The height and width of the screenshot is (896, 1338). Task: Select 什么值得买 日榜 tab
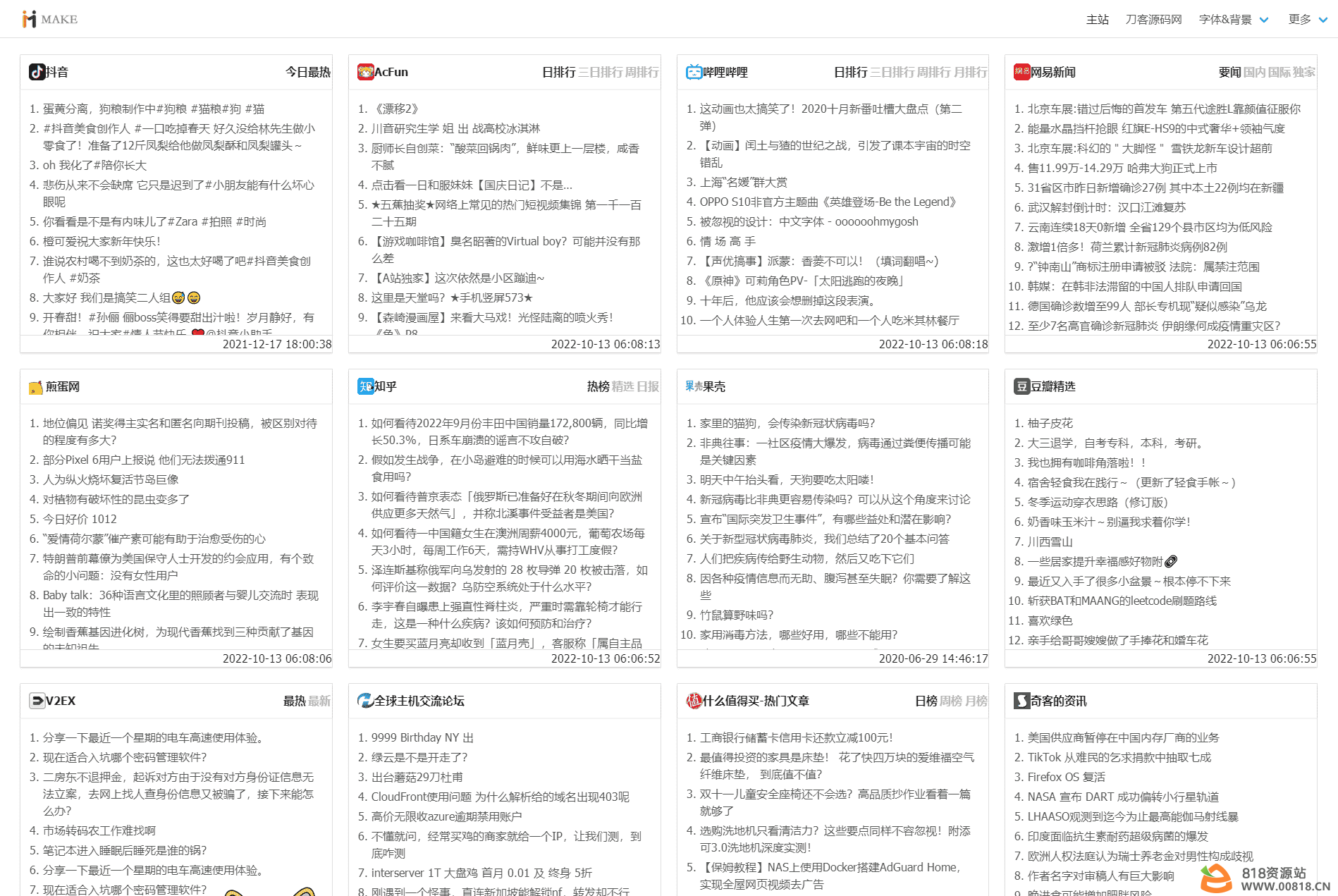click(926, 701)
